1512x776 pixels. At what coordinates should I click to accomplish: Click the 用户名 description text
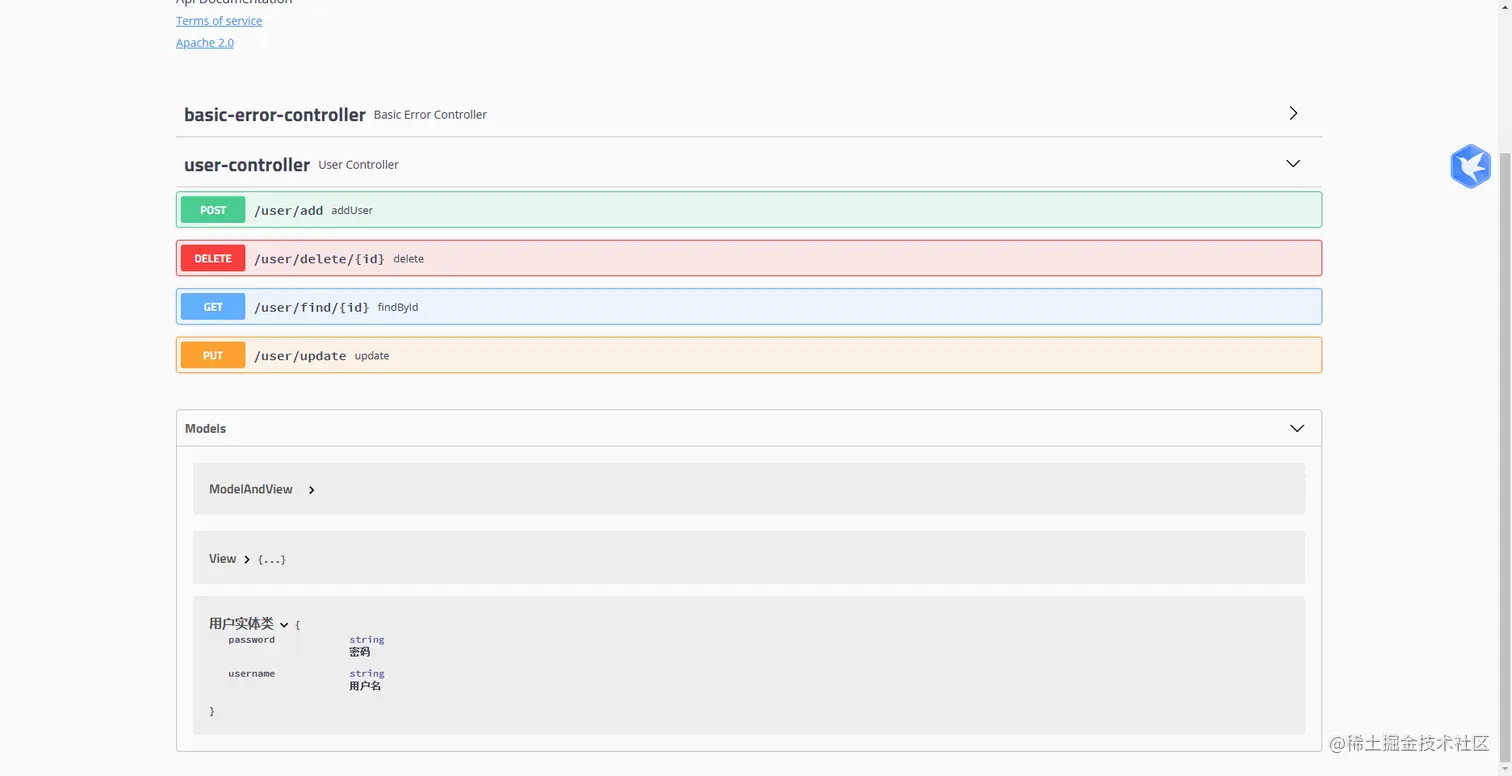click(x=365, y=686)
